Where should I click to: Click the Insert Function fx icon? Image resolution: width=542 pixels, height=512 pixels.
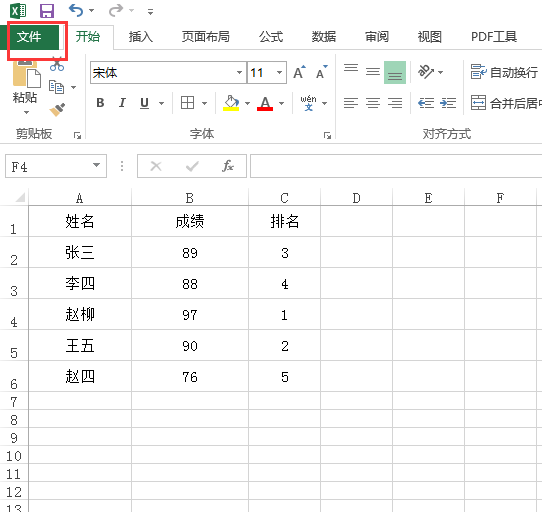tap(228, 166)
